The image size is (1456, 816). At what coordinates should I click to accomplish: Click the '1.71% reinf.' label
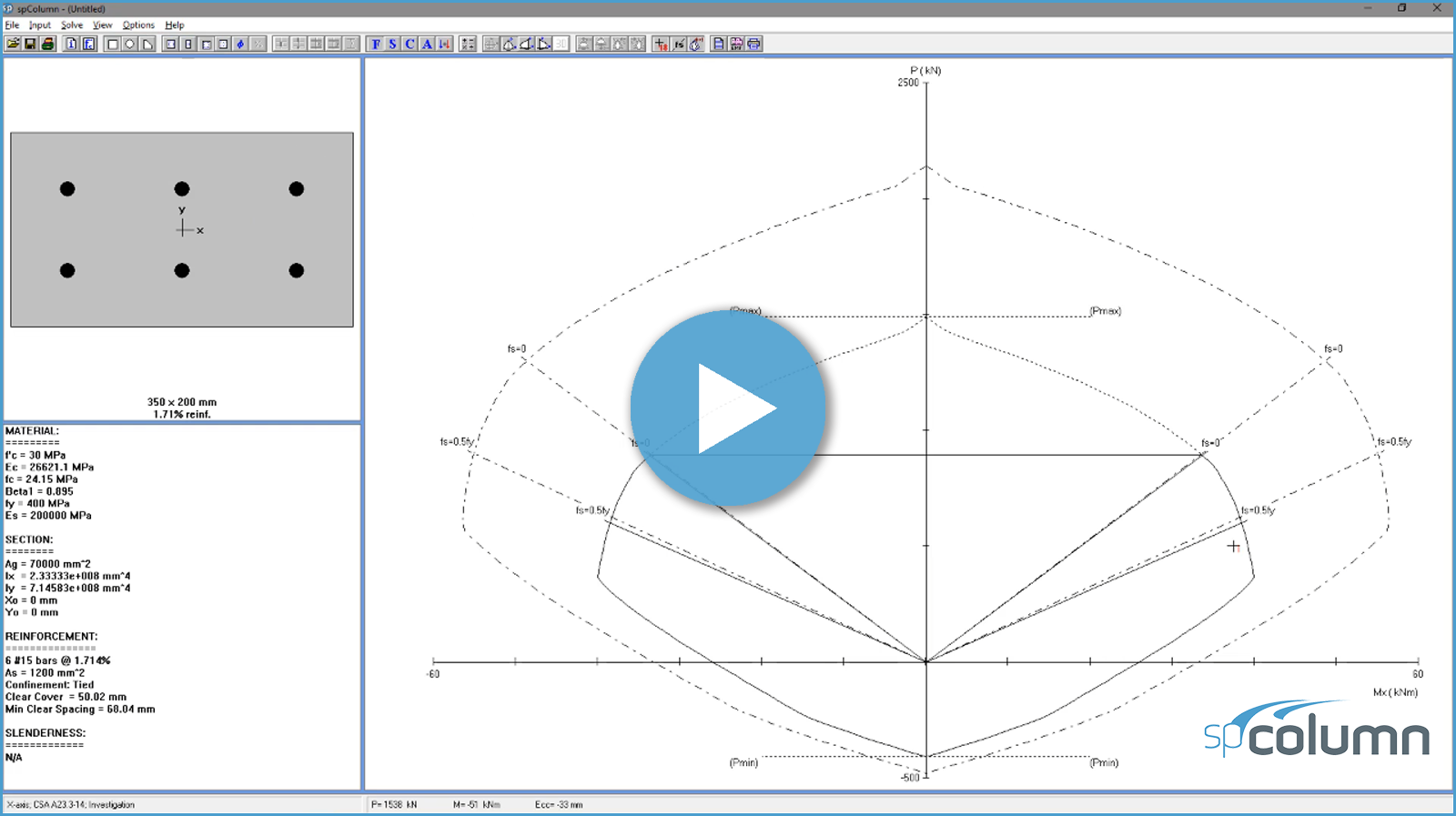coord(182,414)
